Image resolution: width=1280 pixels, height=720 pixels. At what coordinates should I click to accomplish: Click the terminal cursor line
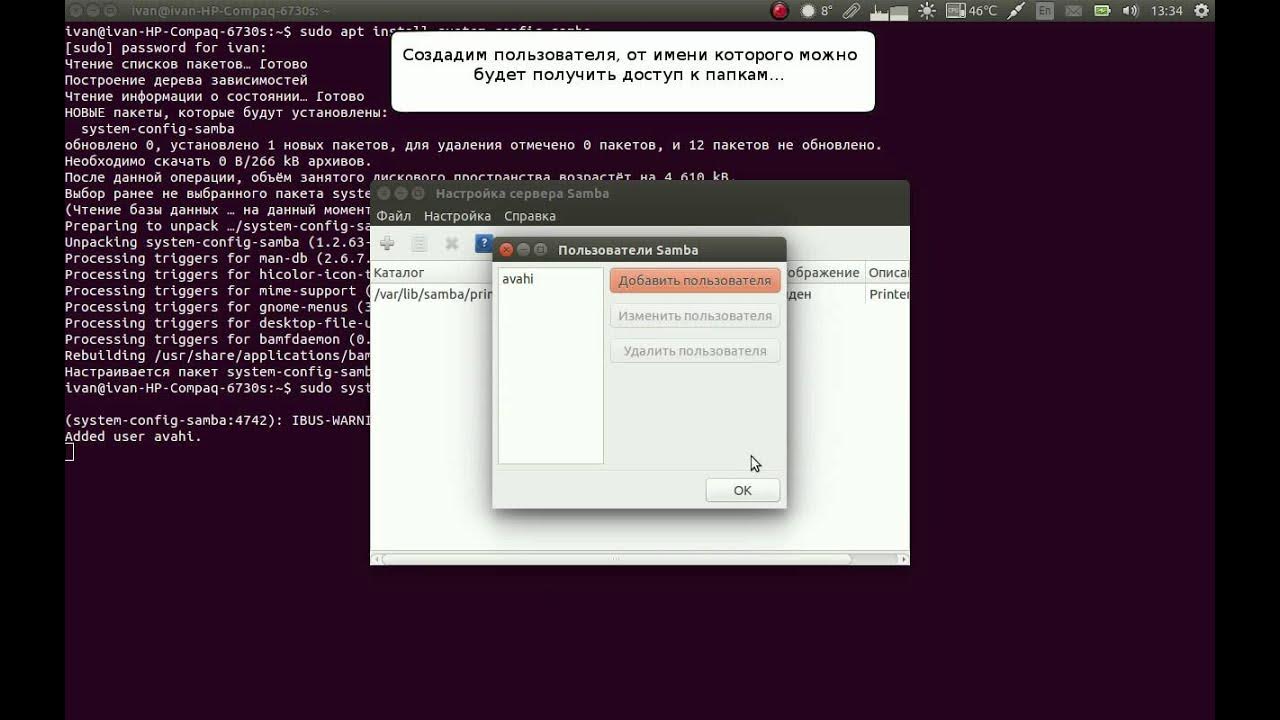pyautogui.click(x=69, y=452)
